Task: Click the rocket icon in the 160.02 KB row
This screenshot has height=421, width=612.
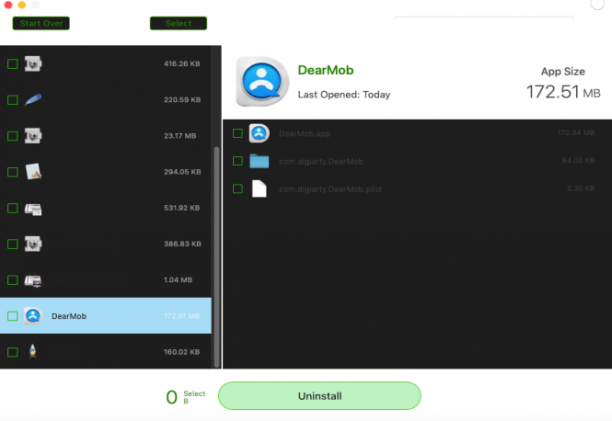Action: tap(33, 352)
